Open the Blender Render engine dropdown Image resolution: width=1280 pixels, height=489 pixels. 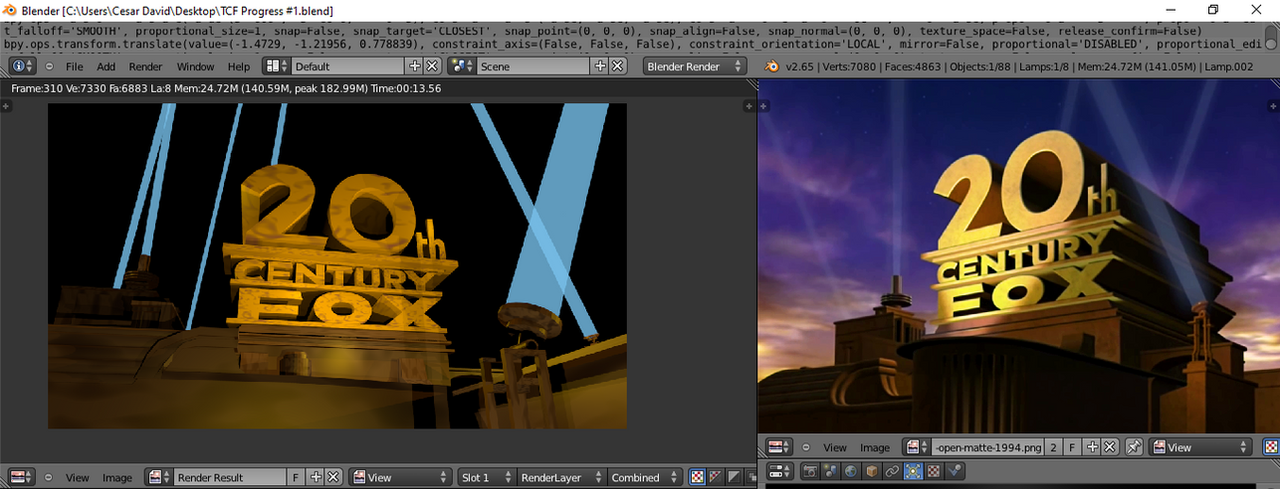pyautogui.click(x=695, y=66)
